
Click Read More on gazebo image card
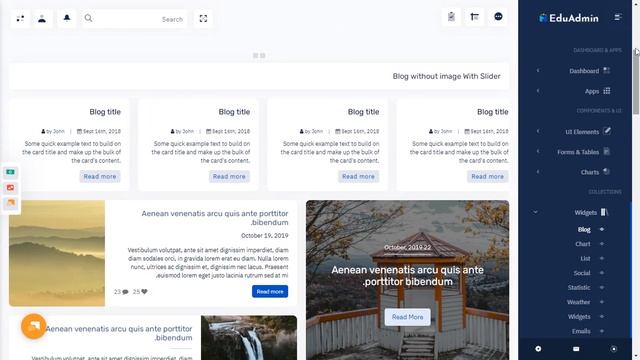pyautogui.click(x=407, y=317)
